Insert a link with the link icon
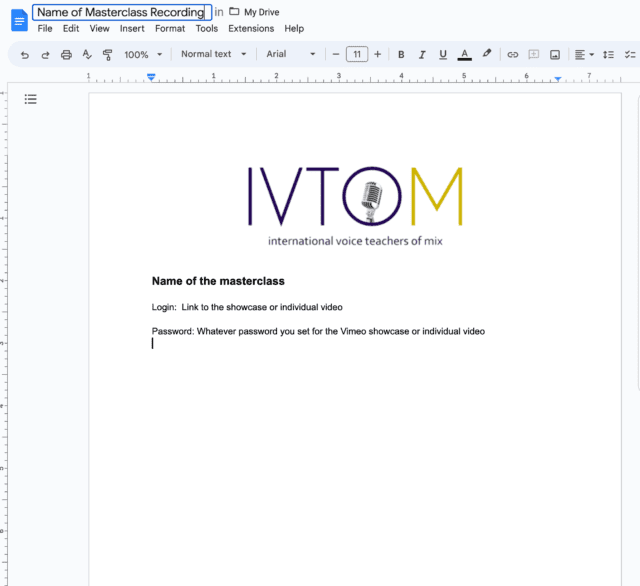Image resolution: width=640 pixels, height=586 pixels. (513, 55)
